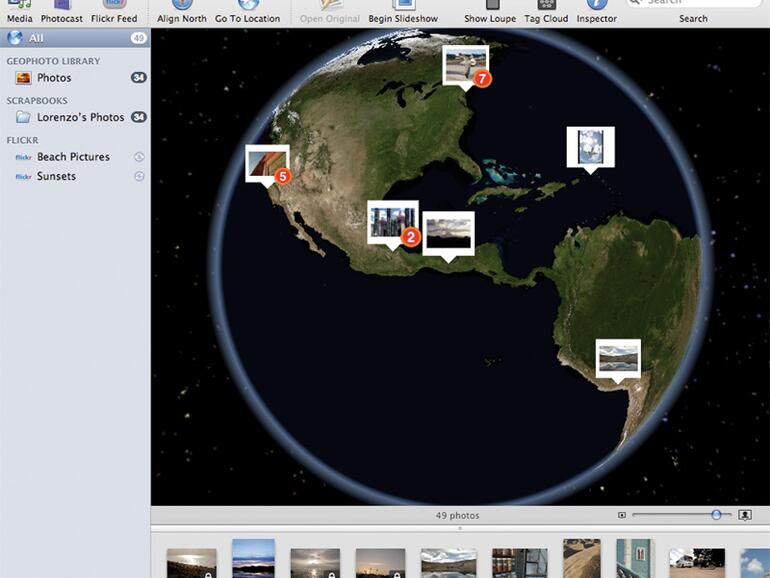The height and width of the screenshot is (578, 770).
Task: Click the photo pin with badge 7
Action: 465,65
